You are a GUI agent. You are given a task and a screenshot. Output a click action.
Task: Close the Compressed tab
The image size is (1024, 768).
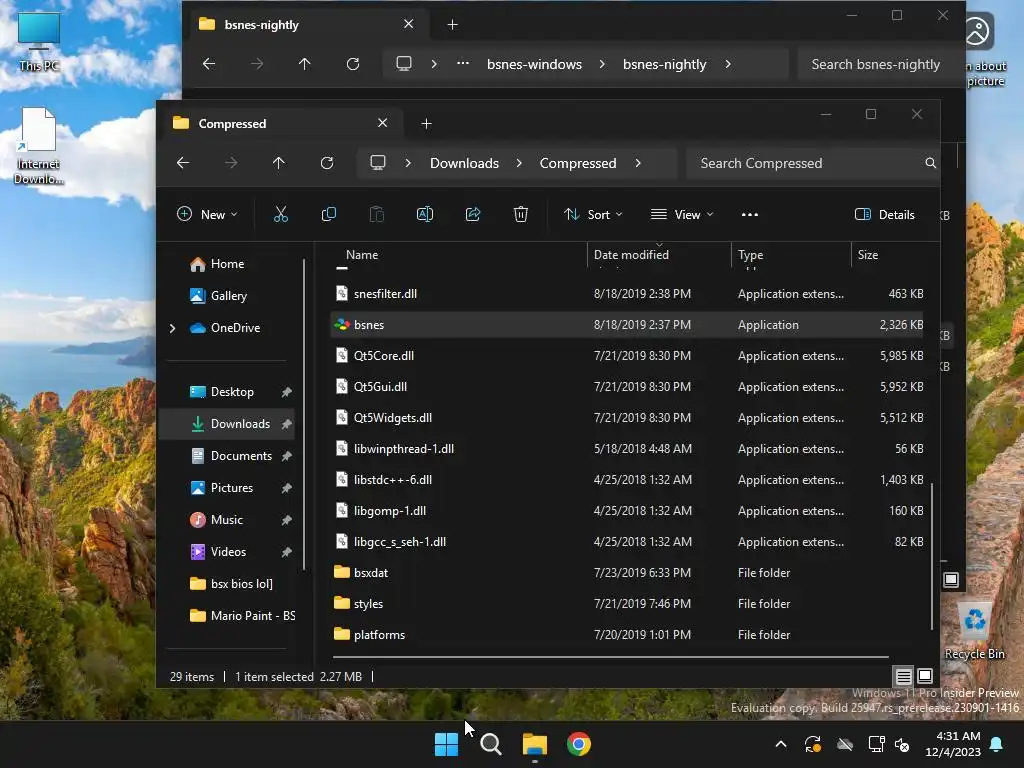383,123
